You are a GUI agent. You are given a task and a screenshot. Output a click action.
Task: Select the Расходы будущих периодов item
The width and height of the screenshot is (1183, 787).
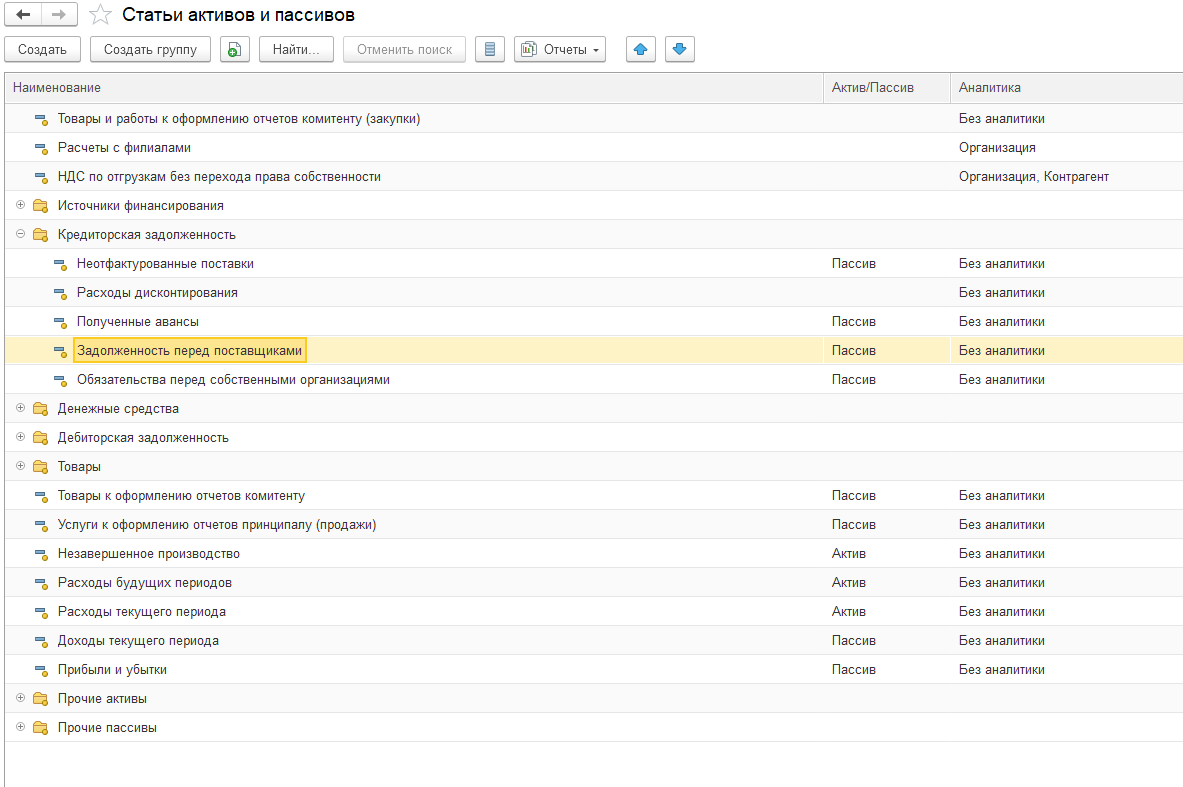(x=145, y=583)
